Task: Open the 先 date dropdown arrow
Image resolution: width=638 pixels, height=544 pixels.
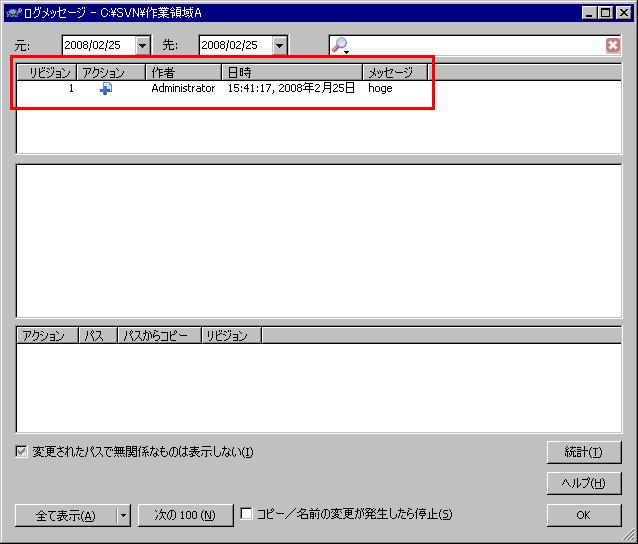Action: tap(280, 45)
